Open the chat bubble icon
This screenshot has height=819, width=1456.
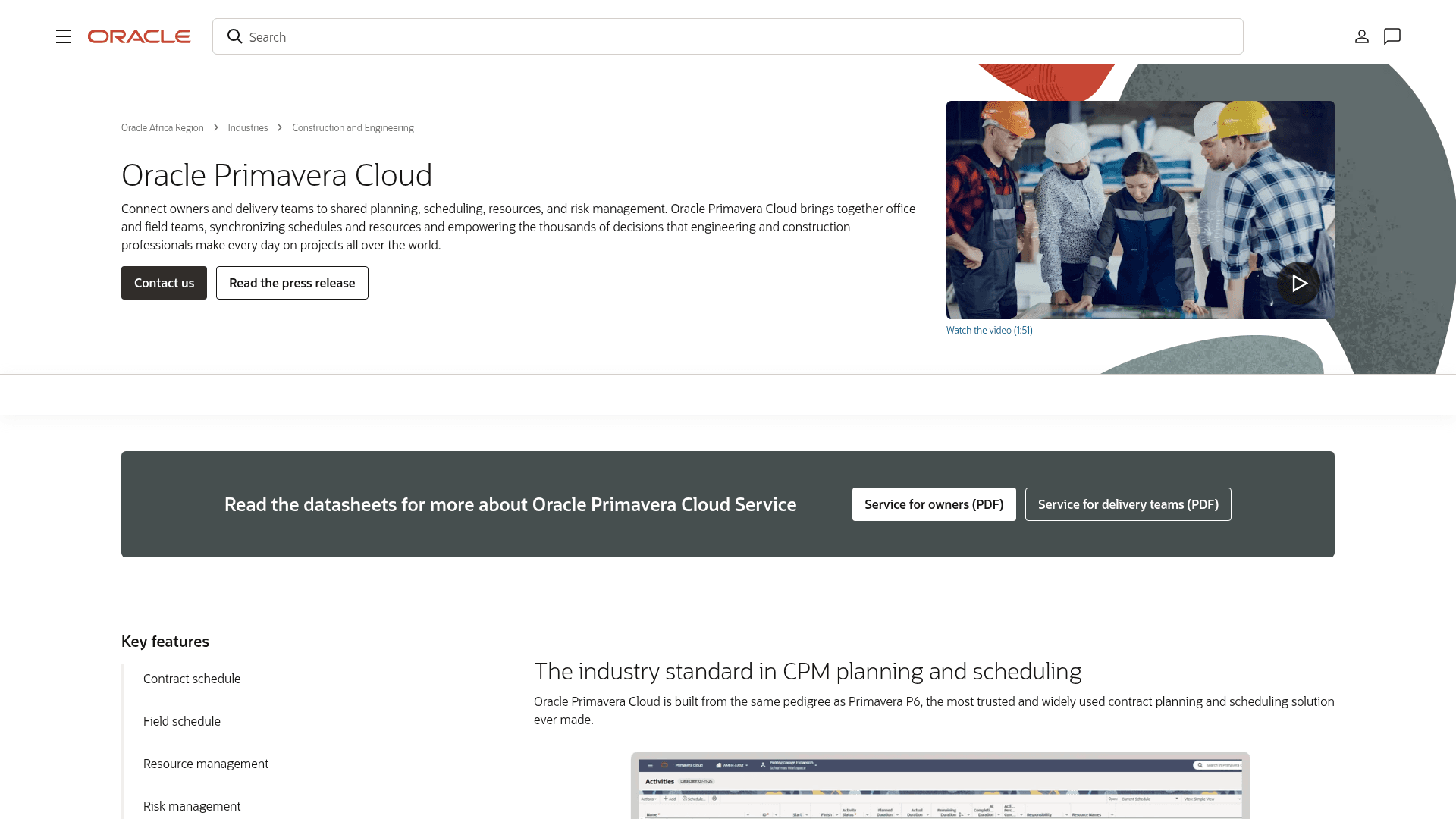click(1392, 36)
